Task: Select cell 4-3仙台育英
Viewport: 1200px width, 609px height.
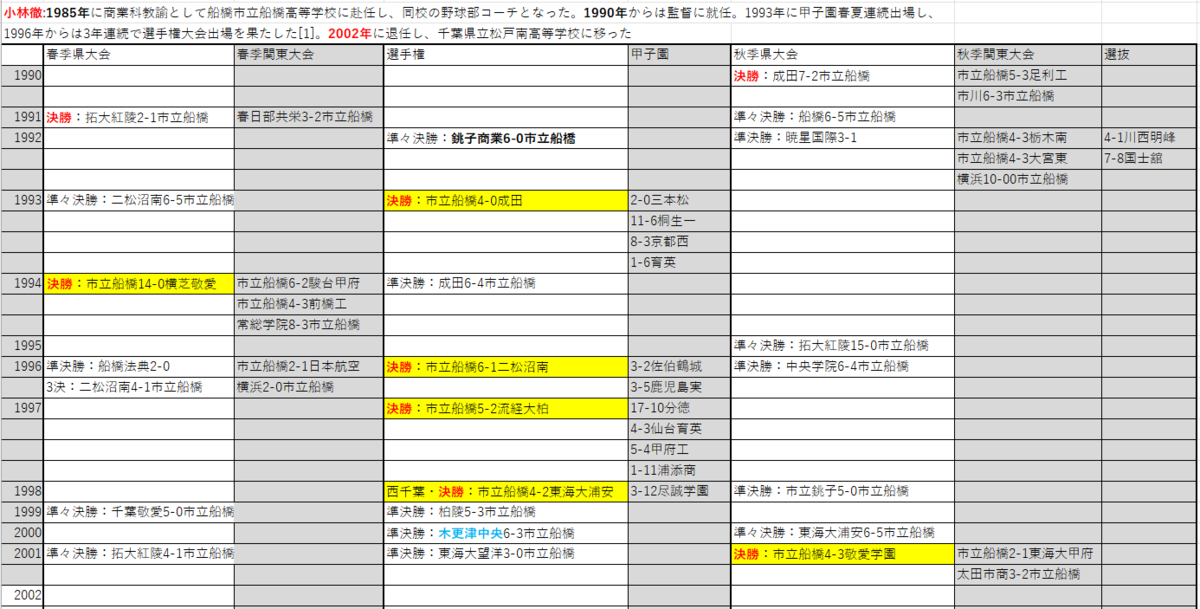Action: (679, 429)
